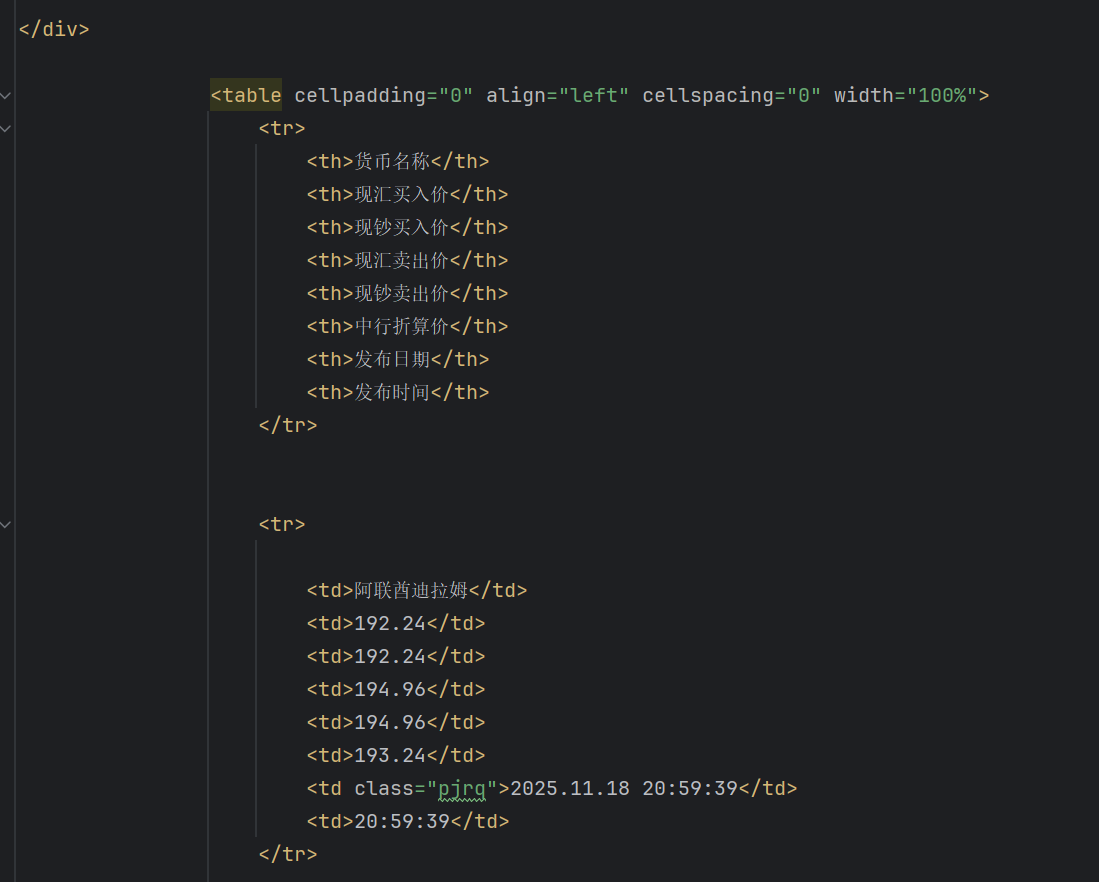
Task: Click the closing div tag
Action: [54, 29]
